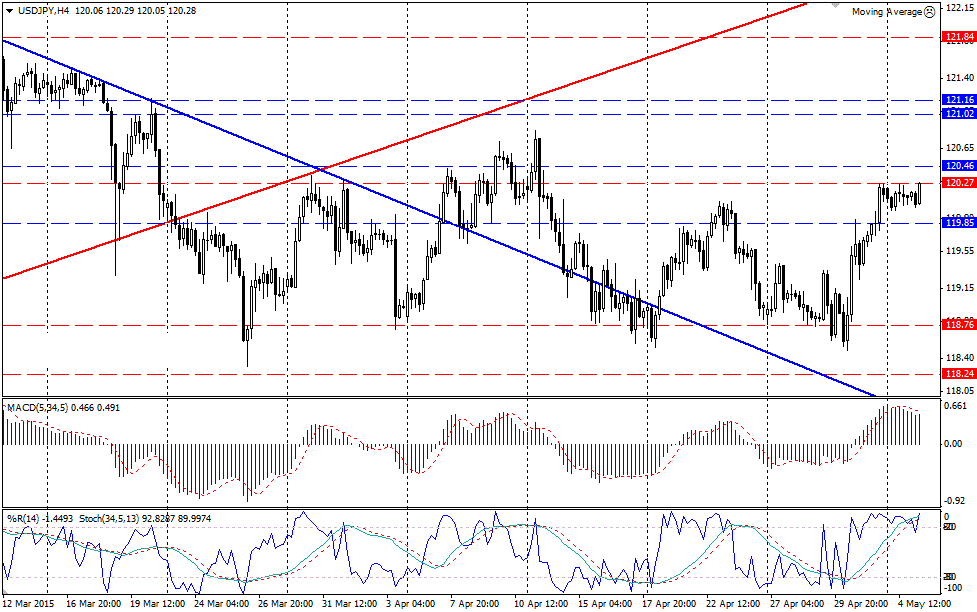Click the 119.55 price scale value
The height and width of the screenshot is (612, 977).
click(960, 251)
